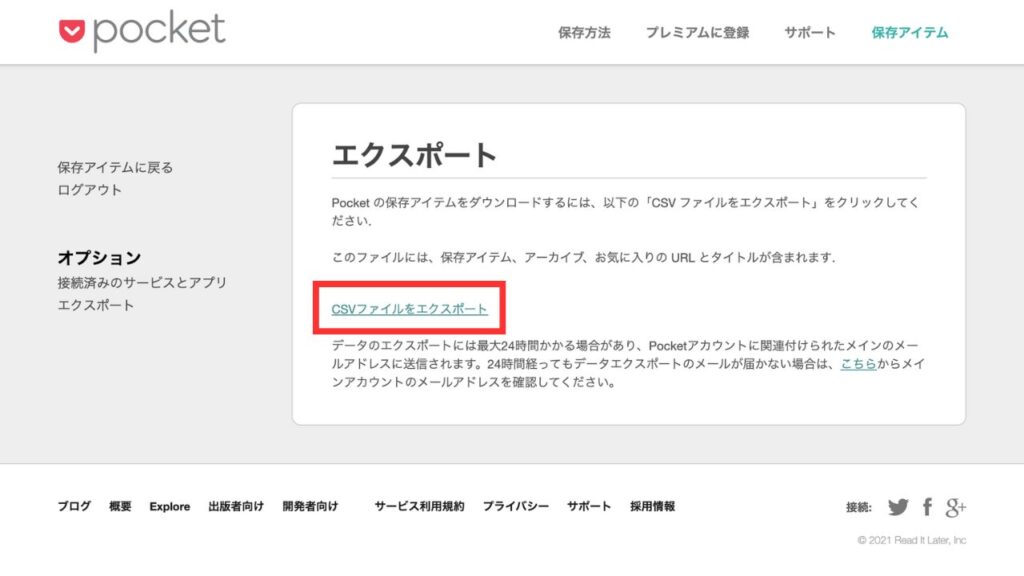This screenshot has height=576, width=1024.
Task: Click the オプション sidebar heading
Action: pyautogui.click(x=99, y=258)
